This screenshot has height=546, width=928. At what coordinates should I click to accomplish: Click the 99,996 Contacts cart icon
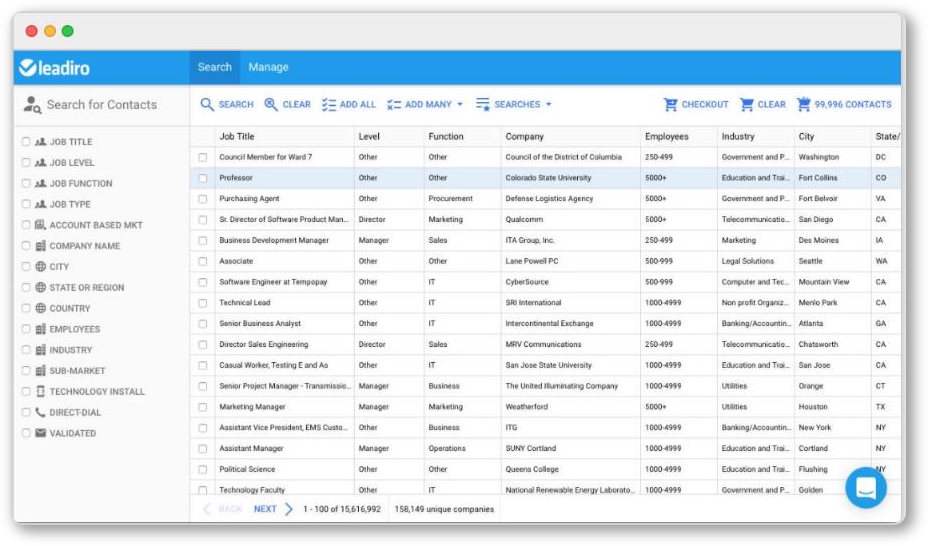803,105
